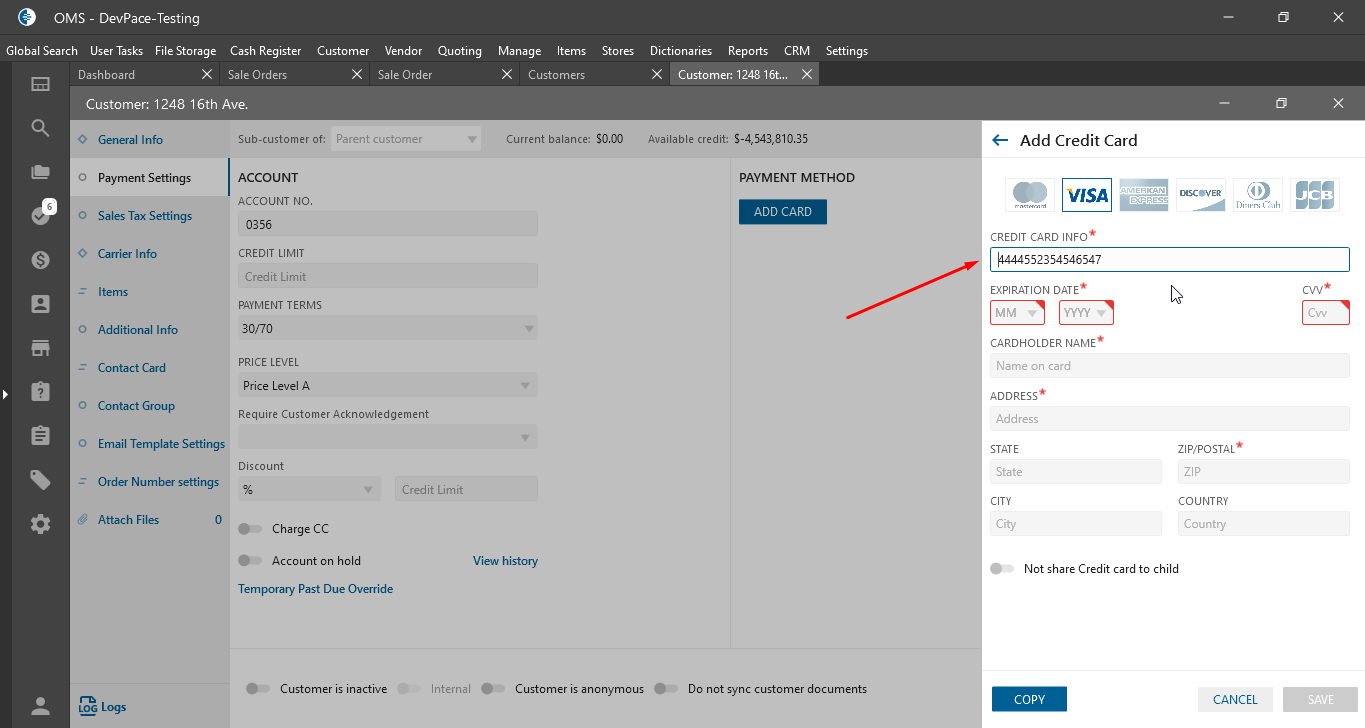Open the contact card icon in left sidebar
This screenshot has width=1365, height=728.
pos(40,304)
